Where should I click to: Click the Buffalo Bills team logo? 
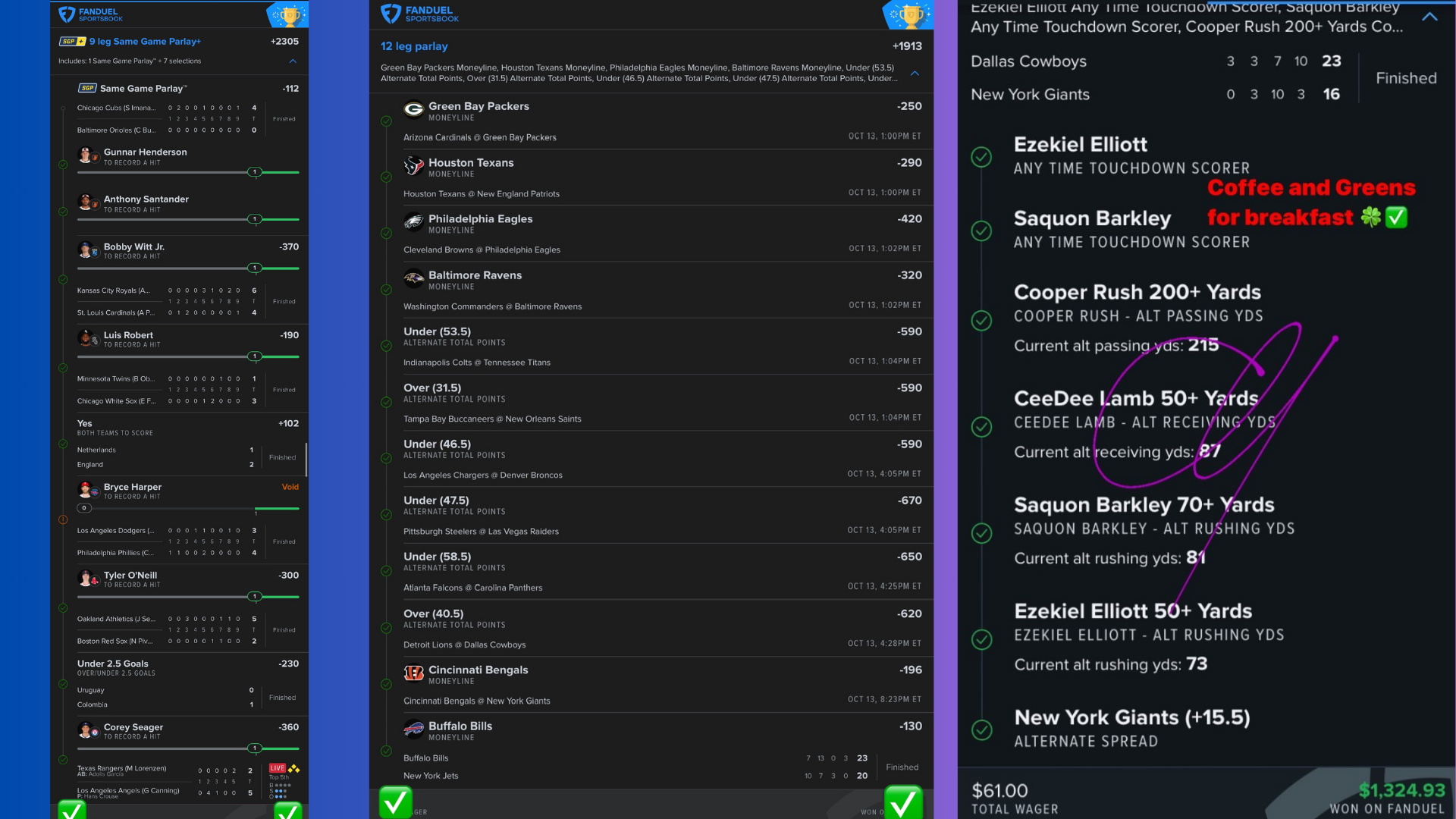point(413,730)
